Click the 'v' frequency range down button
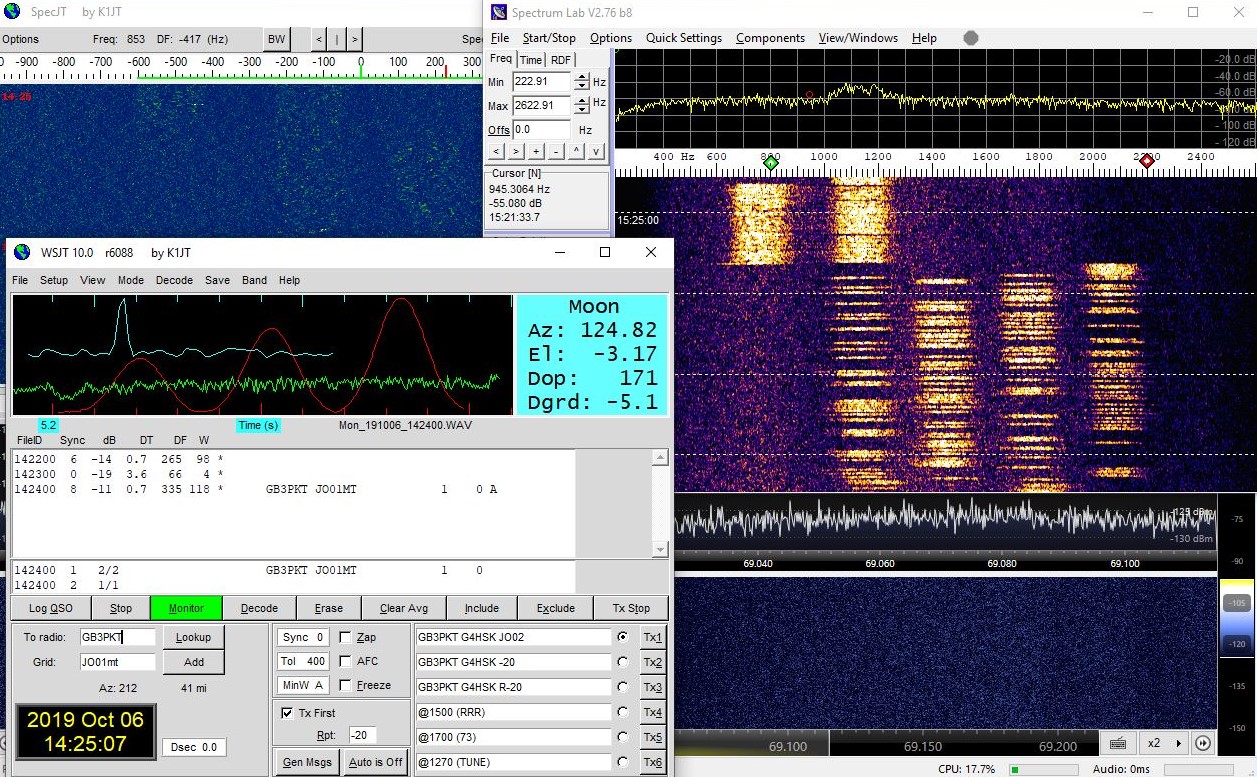 click(x=596, y=151)
